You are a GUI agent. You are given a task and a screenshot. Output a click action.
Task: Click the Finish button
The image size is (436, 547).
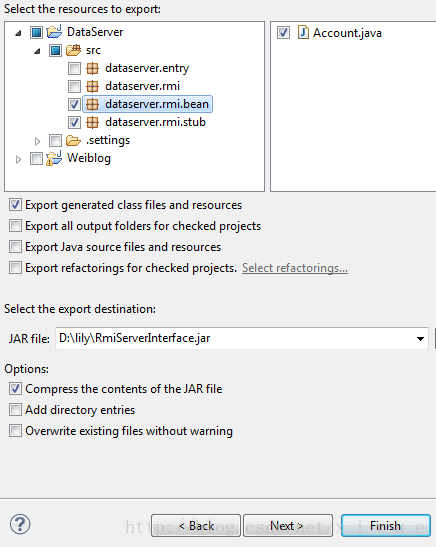(x=385, y=525)
